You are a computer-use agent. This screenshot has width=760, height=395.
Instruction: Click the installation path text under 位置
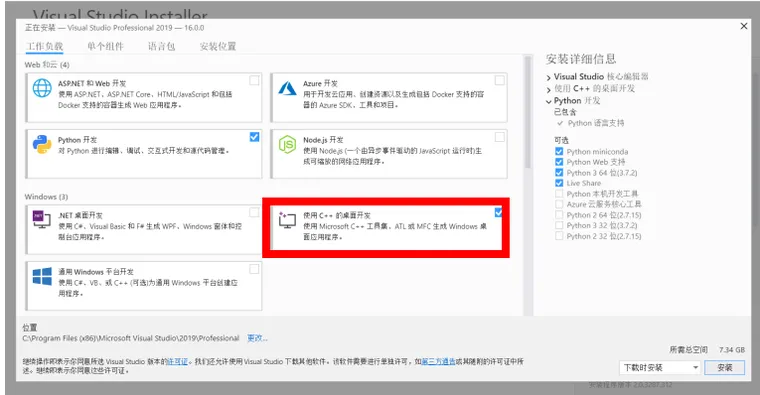131,338
